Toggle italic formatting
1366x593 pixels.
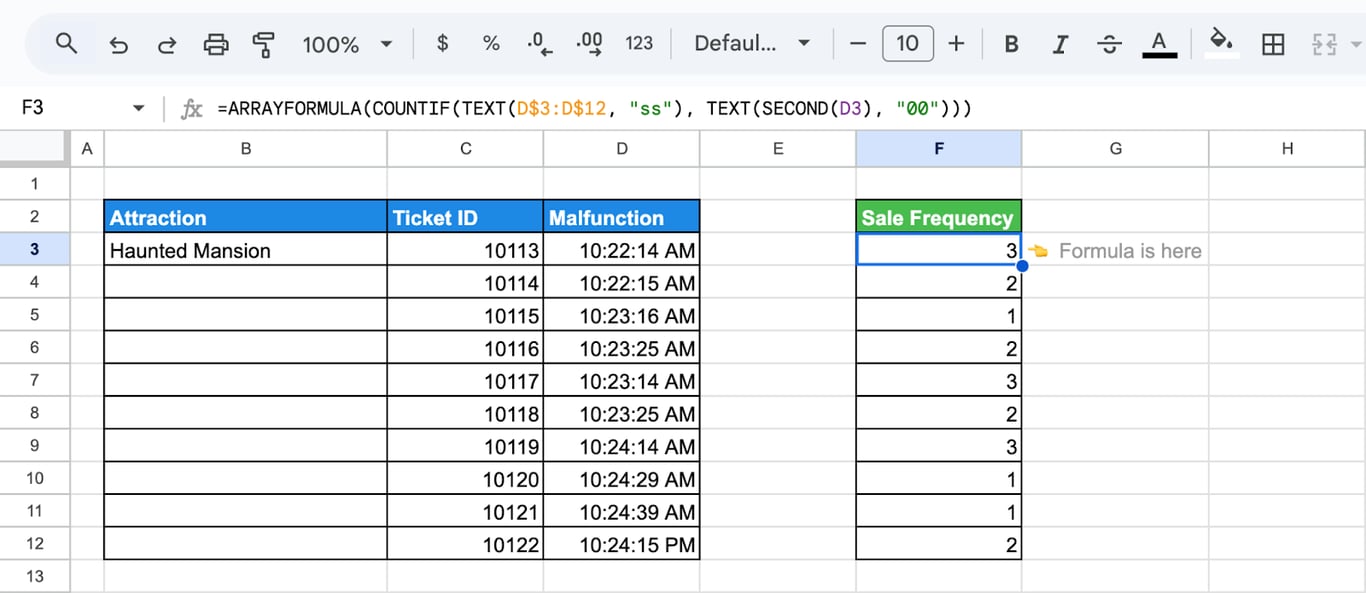(1060, 44)
